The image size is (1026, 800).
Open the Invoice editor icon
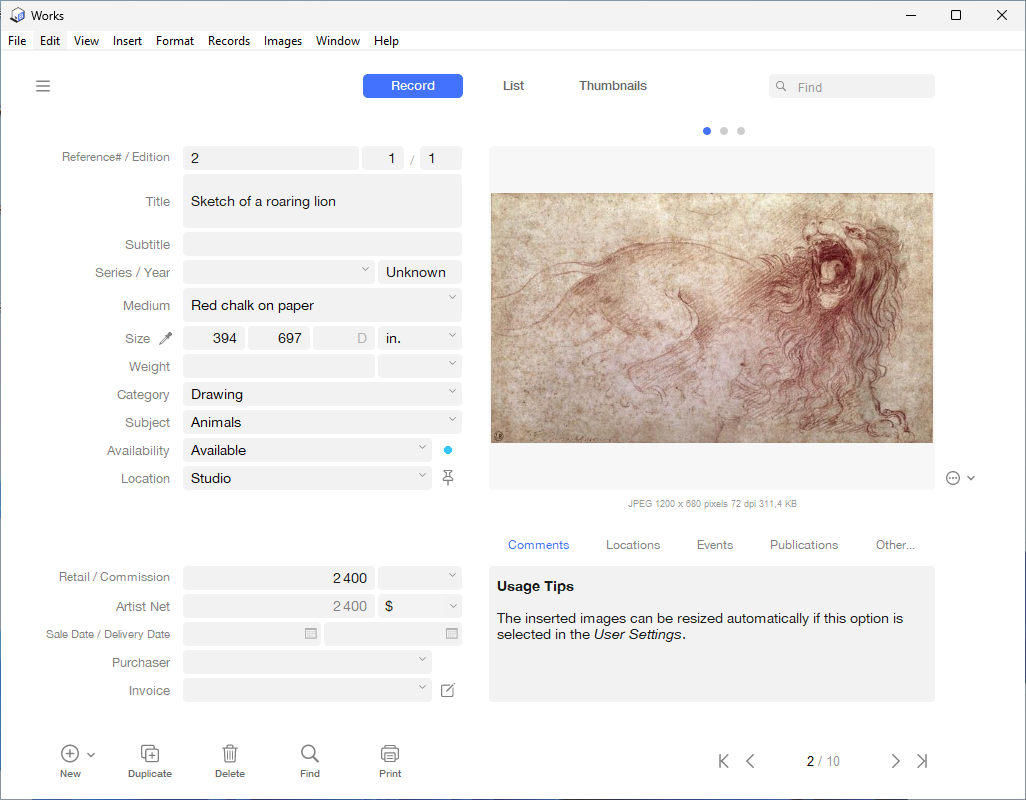[x=447, y=690]
